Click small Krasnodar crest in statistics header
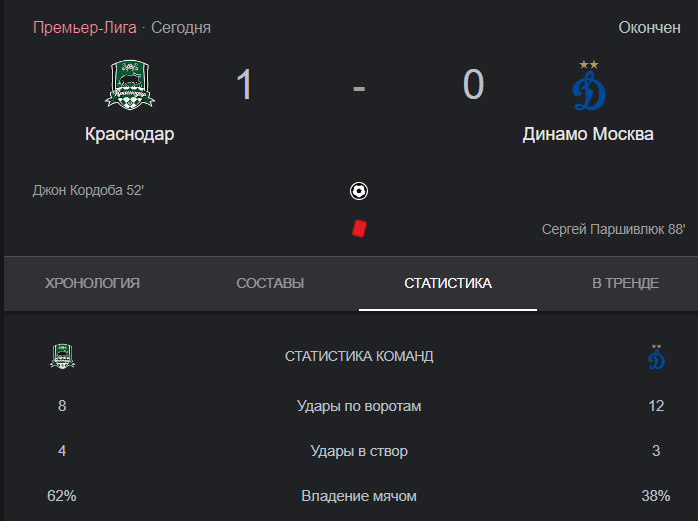Viewport: 698px width, 521px height. coord(62,356)
